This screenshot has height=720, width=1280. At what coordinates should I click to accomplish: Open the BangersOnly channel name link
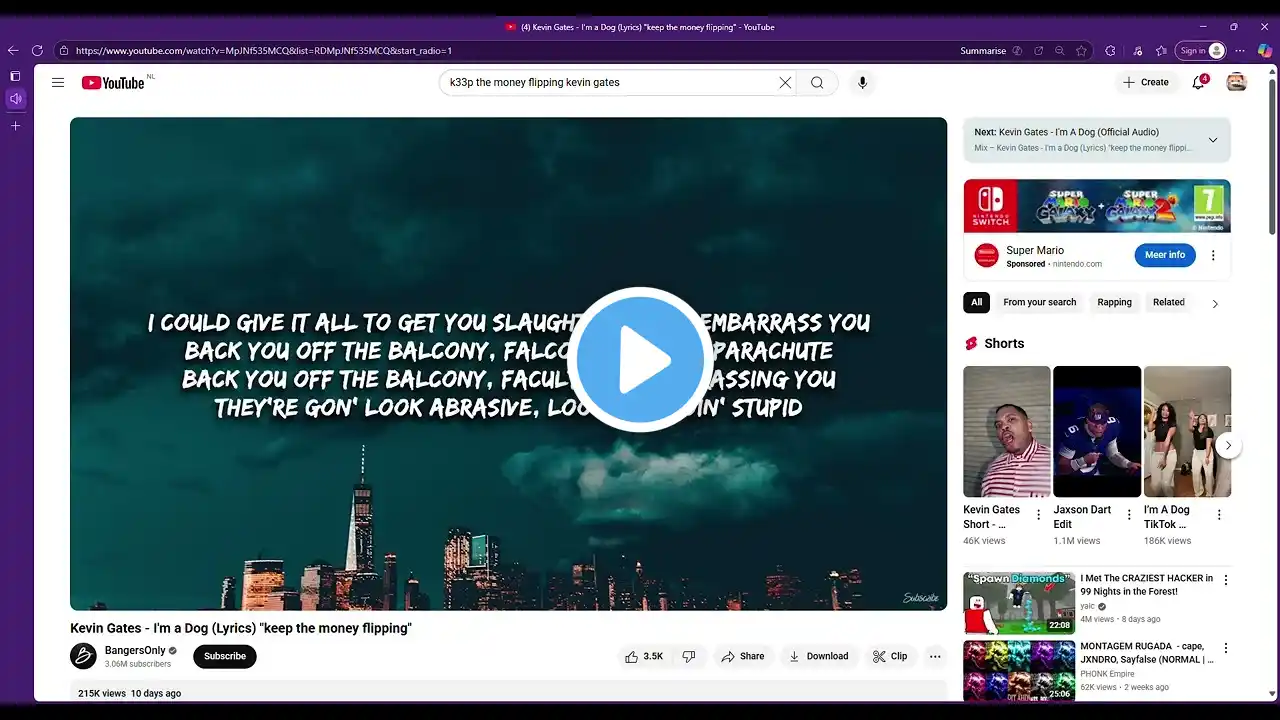(x=135, y=650)
